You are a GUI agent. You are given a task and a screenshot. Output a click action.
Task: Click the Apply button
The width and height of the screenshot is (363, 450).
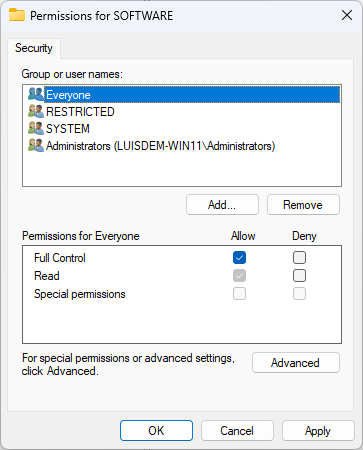click(318, 431)
